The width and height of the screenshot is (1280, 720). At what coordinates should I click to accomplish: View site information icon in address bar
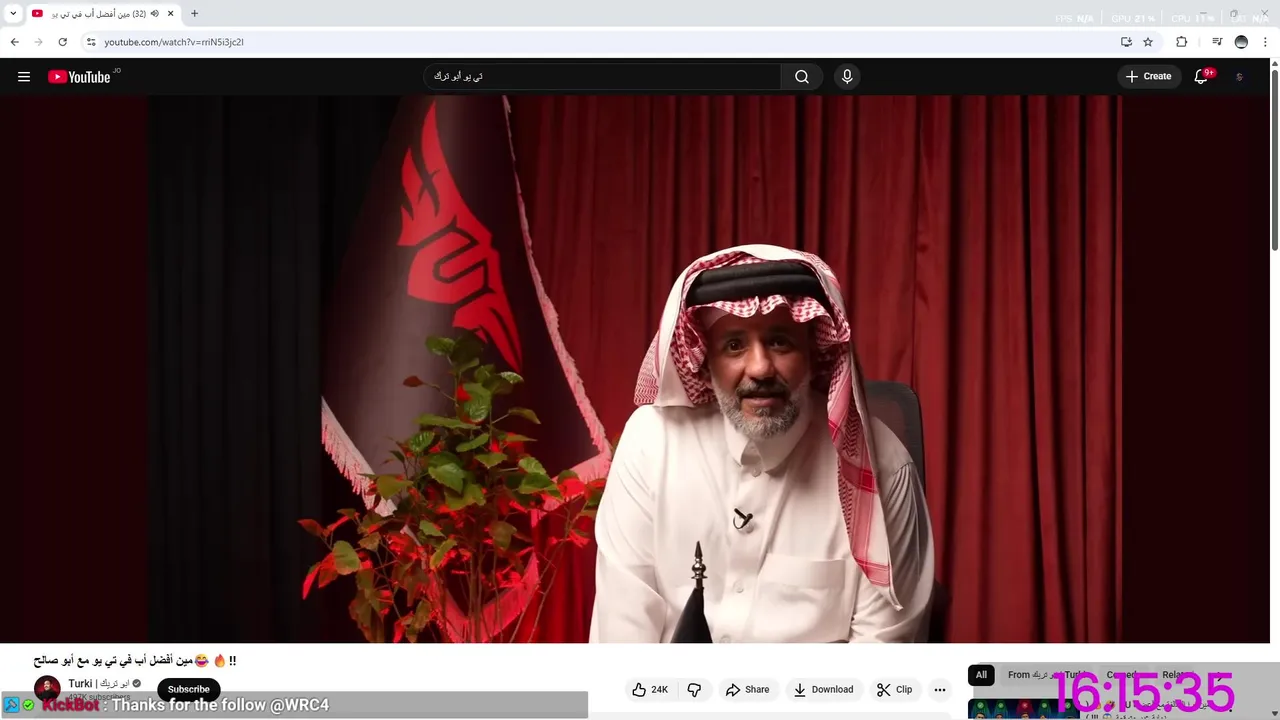91,42
